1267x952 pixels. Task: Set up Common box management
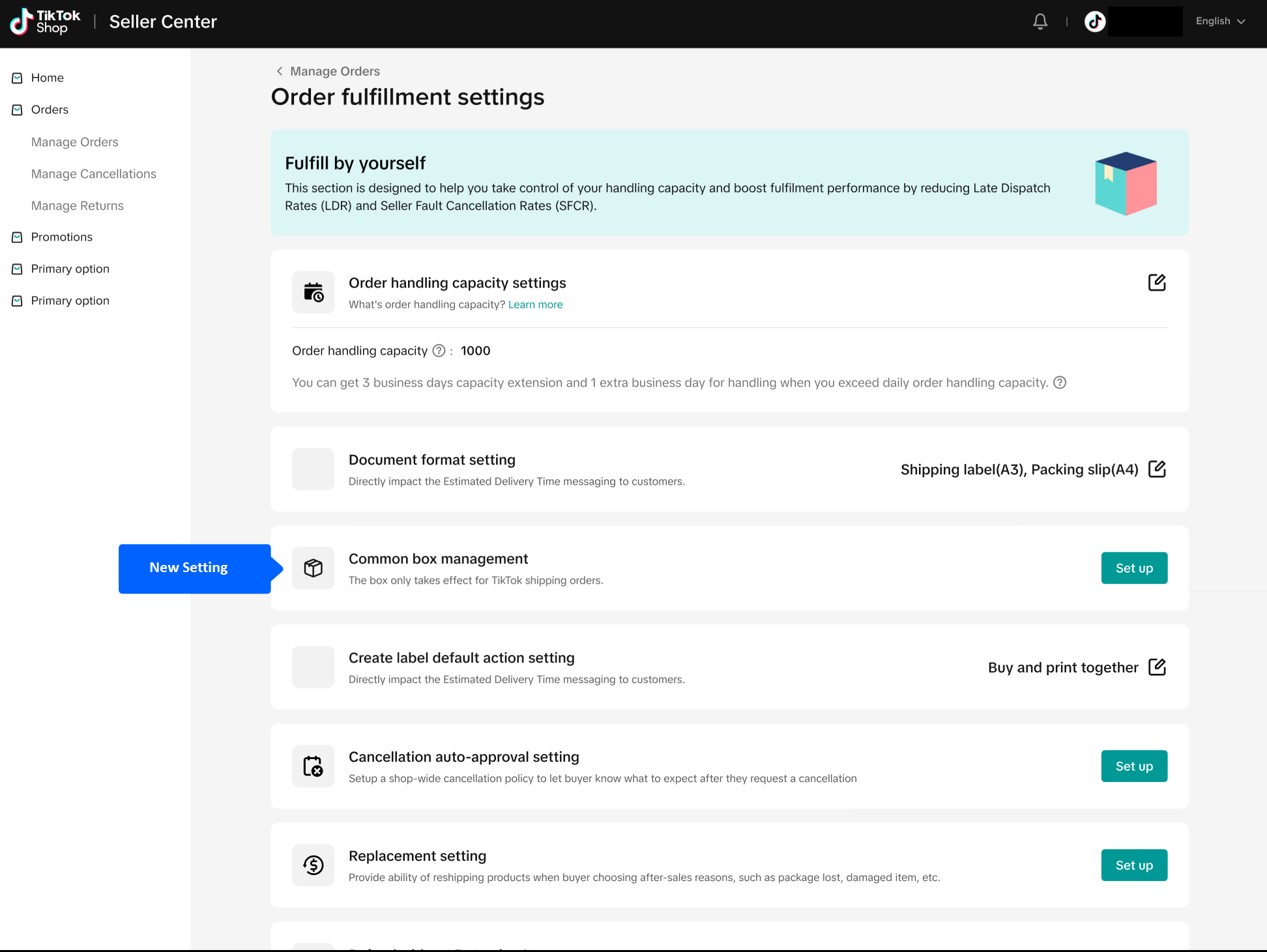[1134, 568]
